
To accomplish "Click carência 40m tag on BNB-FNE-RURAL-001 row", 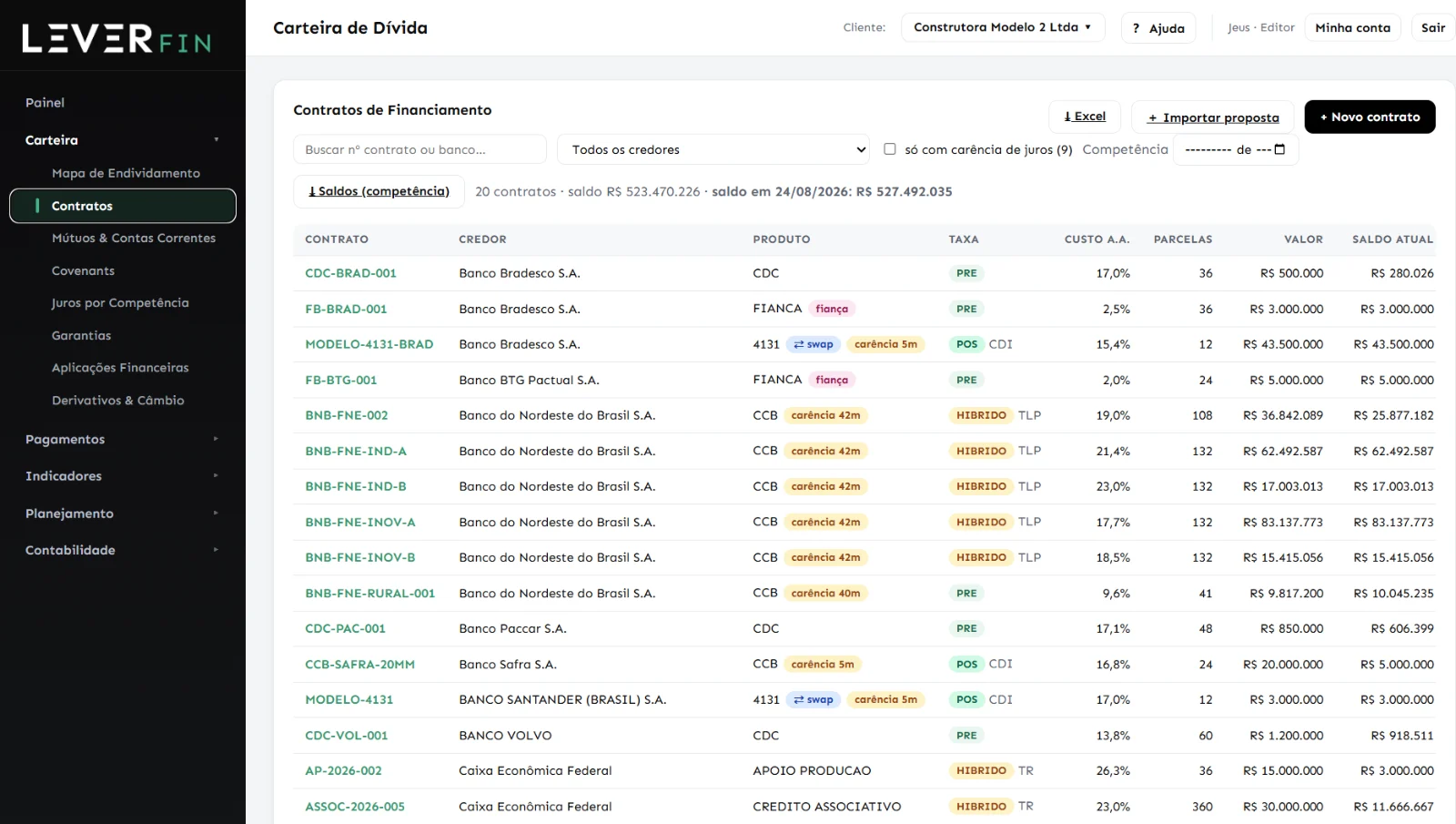I will click(x=825, y=593).
